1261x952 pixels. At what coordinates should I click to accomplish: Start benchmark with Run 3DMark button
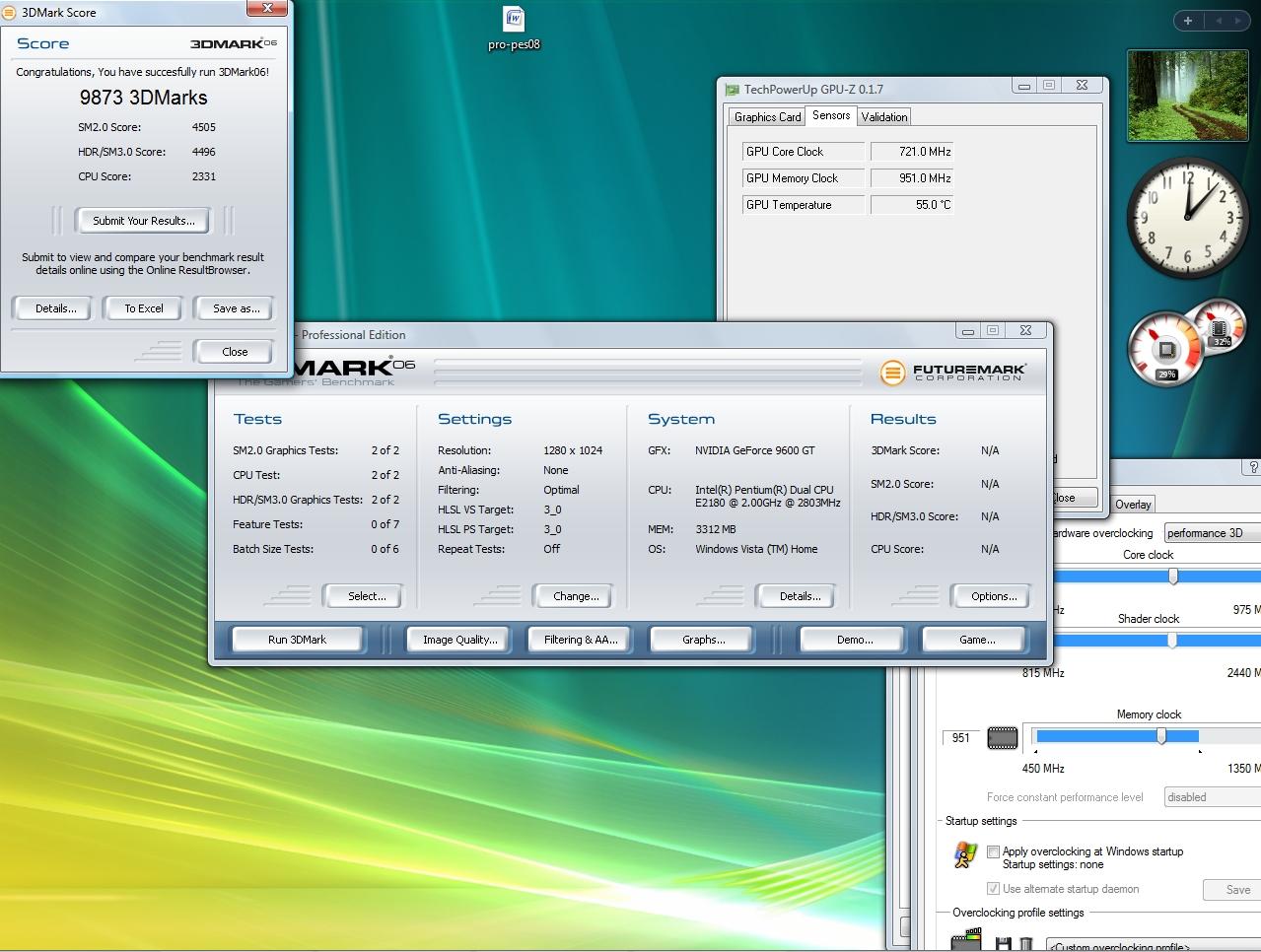point(297,640)
